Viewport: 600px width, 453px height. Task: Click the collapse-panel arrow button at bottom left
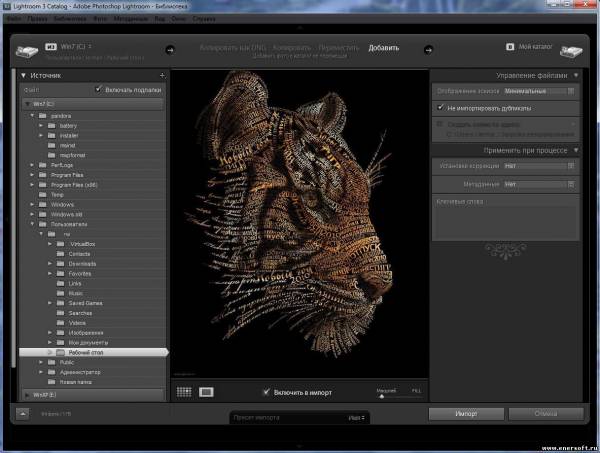tap(23, 414)
